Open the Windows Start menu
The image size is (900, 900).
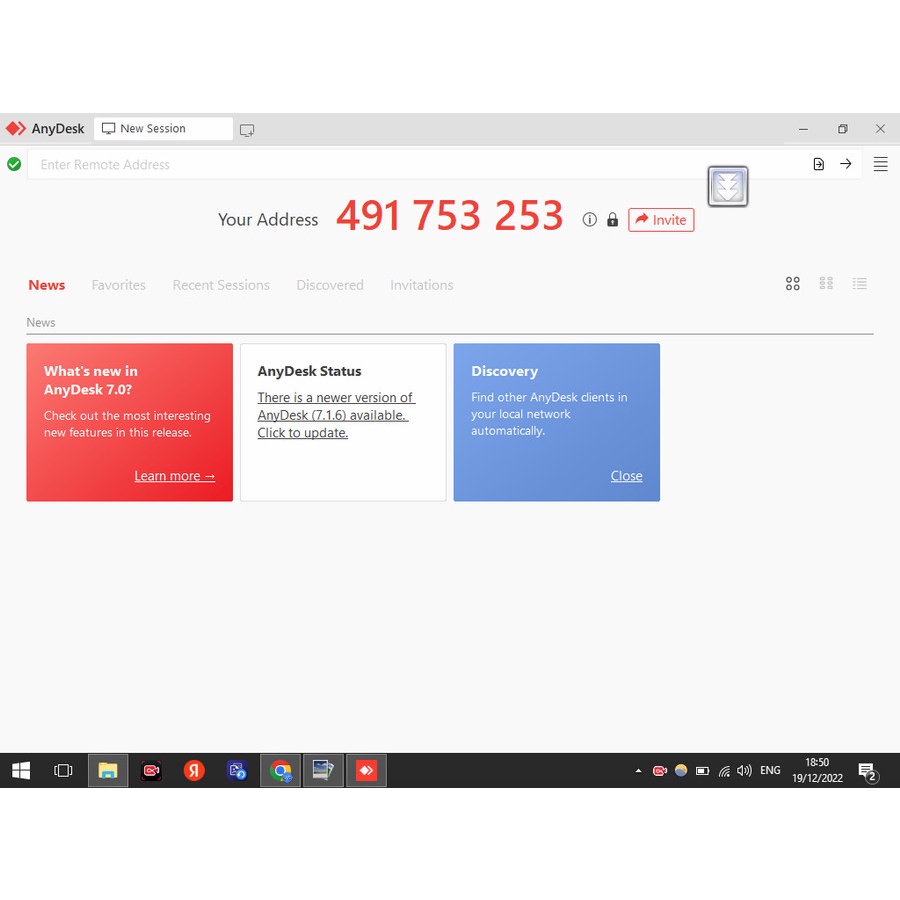21,770
